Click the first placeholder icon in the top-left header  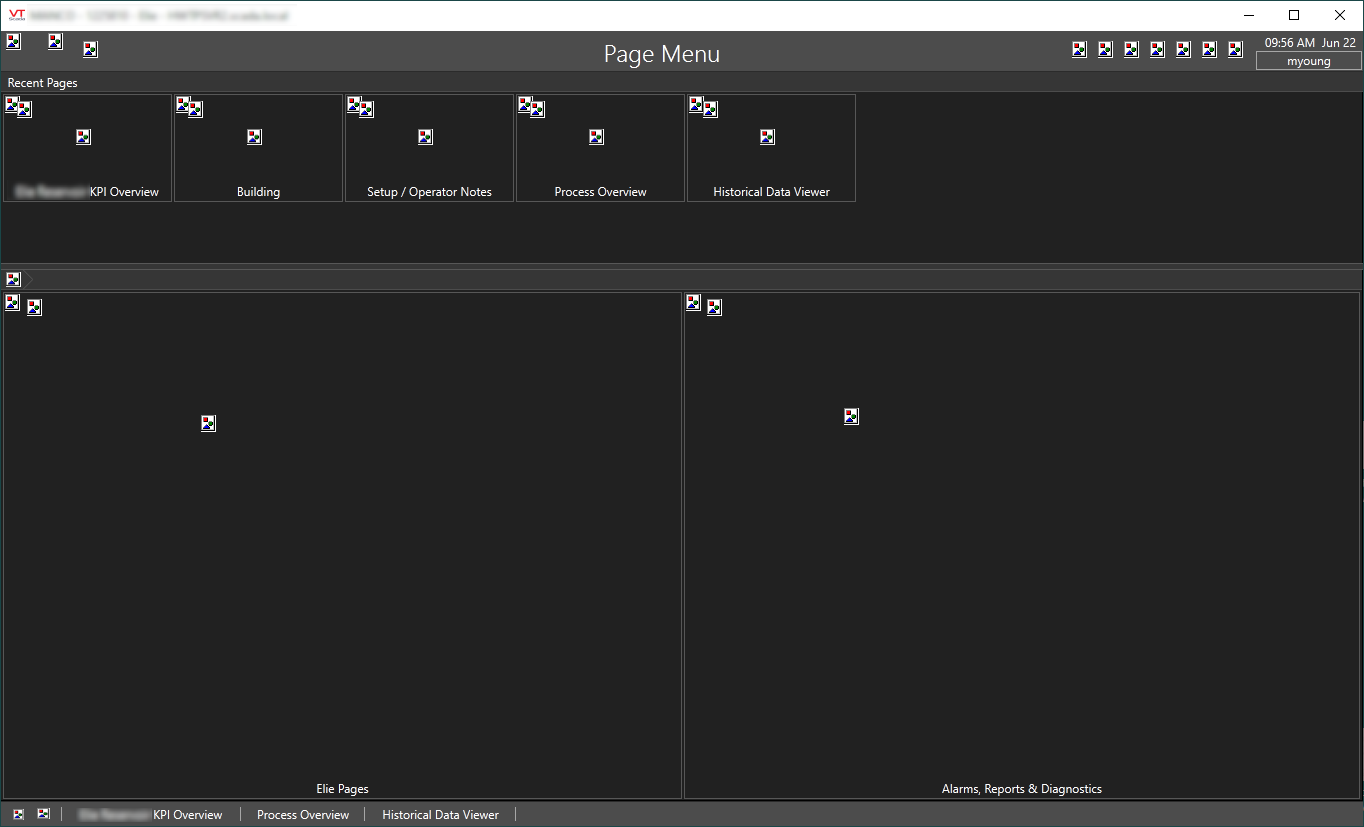13,41
